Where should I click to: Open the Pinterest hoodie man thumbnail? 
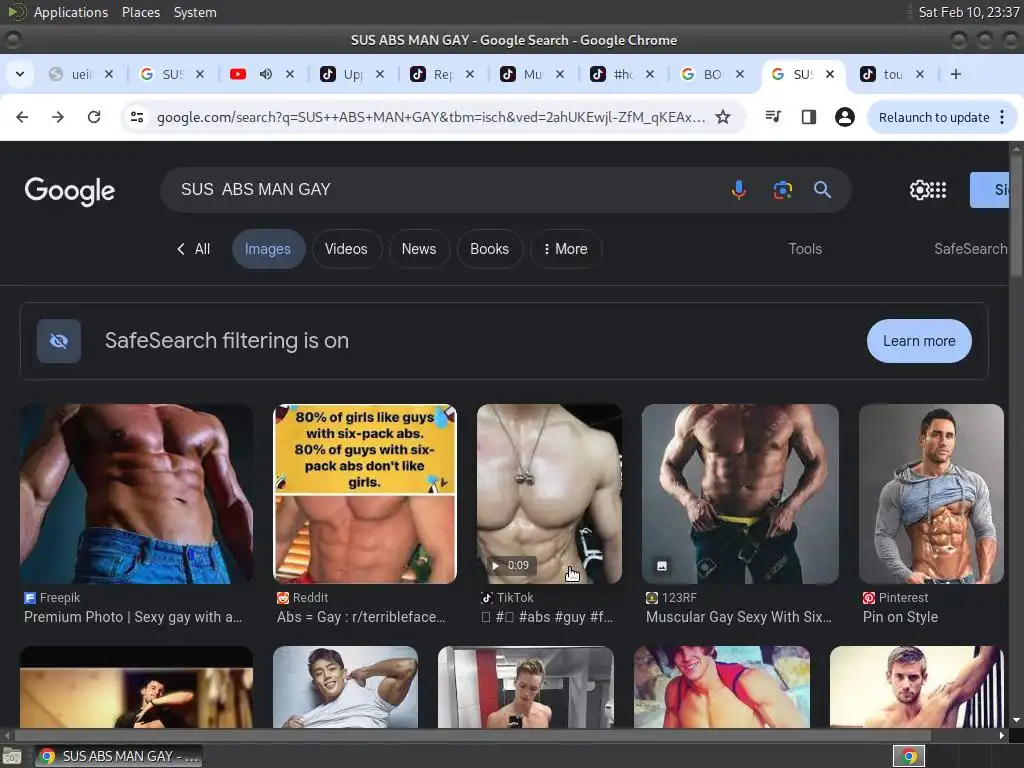(x=931, y=494)
